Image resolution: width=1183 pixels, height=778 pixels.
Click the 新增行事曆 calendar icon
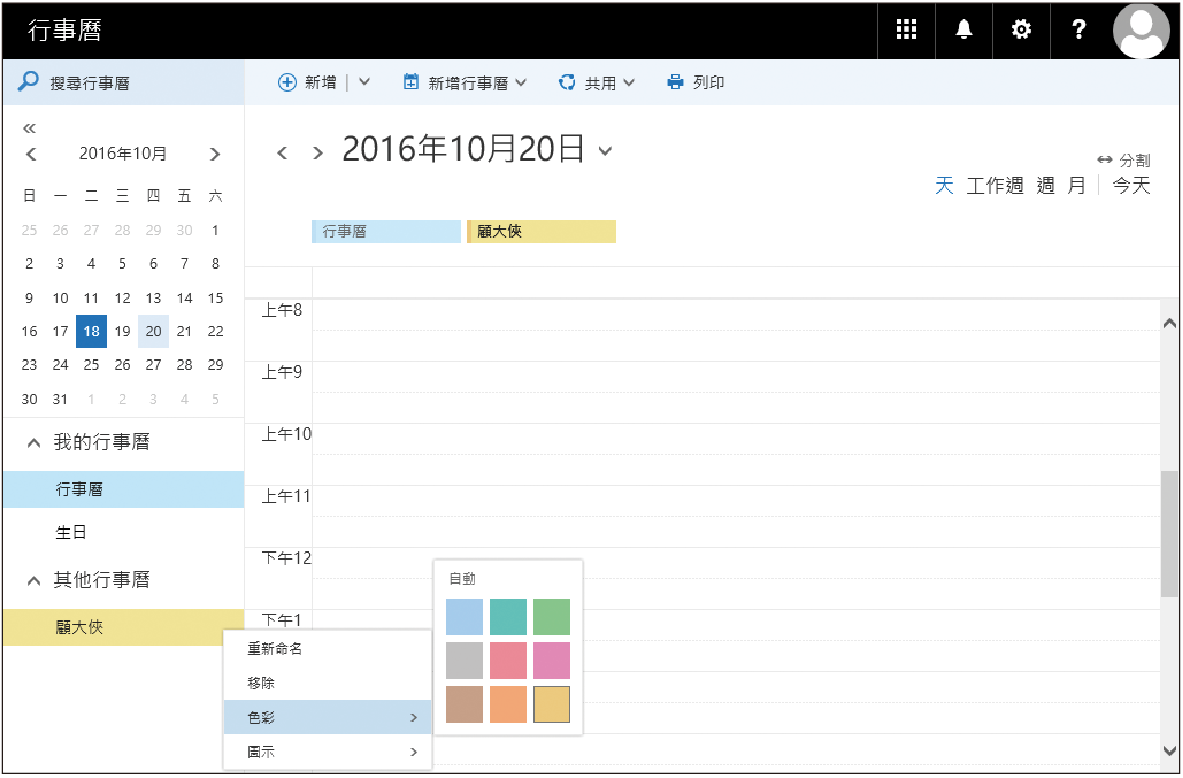411,82
